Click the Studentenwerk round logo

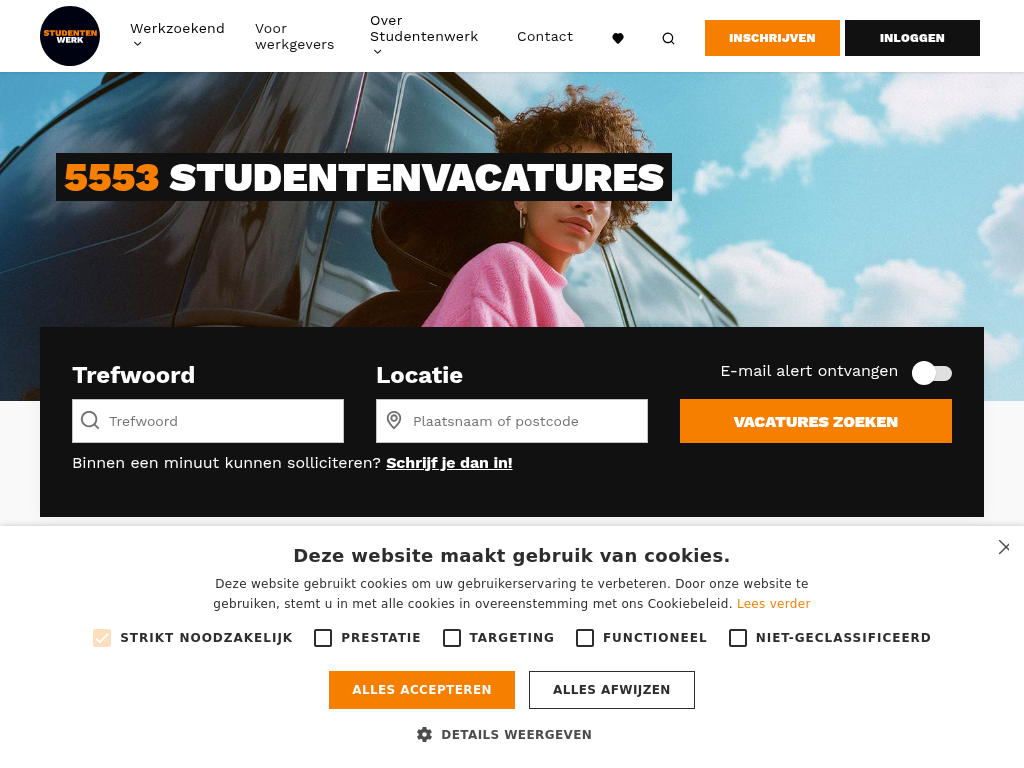click(x=70, y=36)
